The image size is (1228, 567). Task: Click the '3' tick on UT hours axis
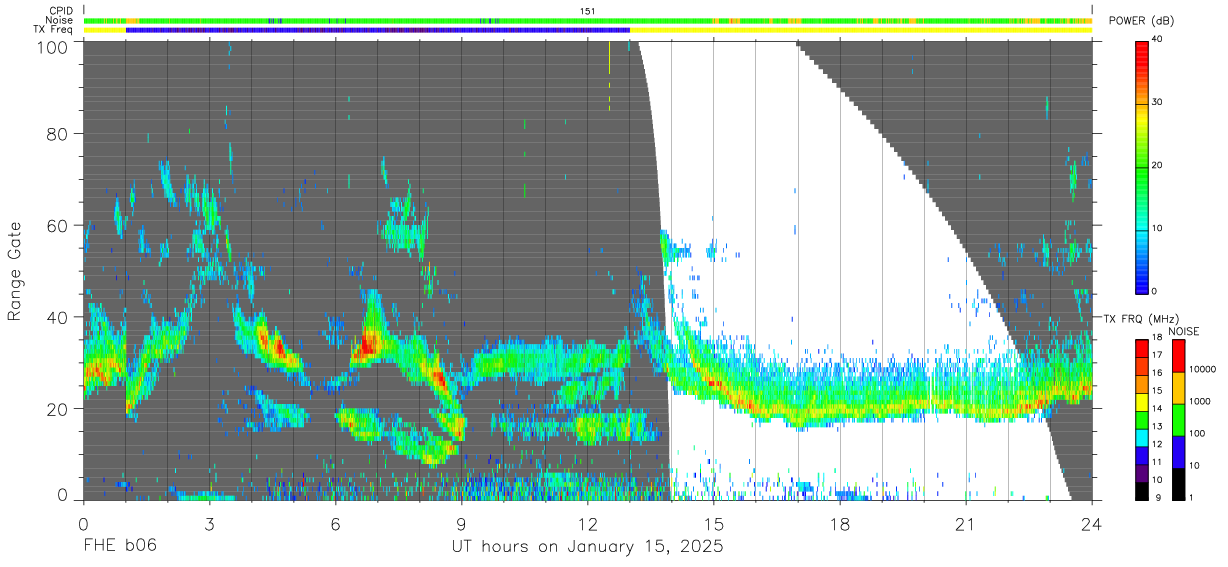pos(209,523)
